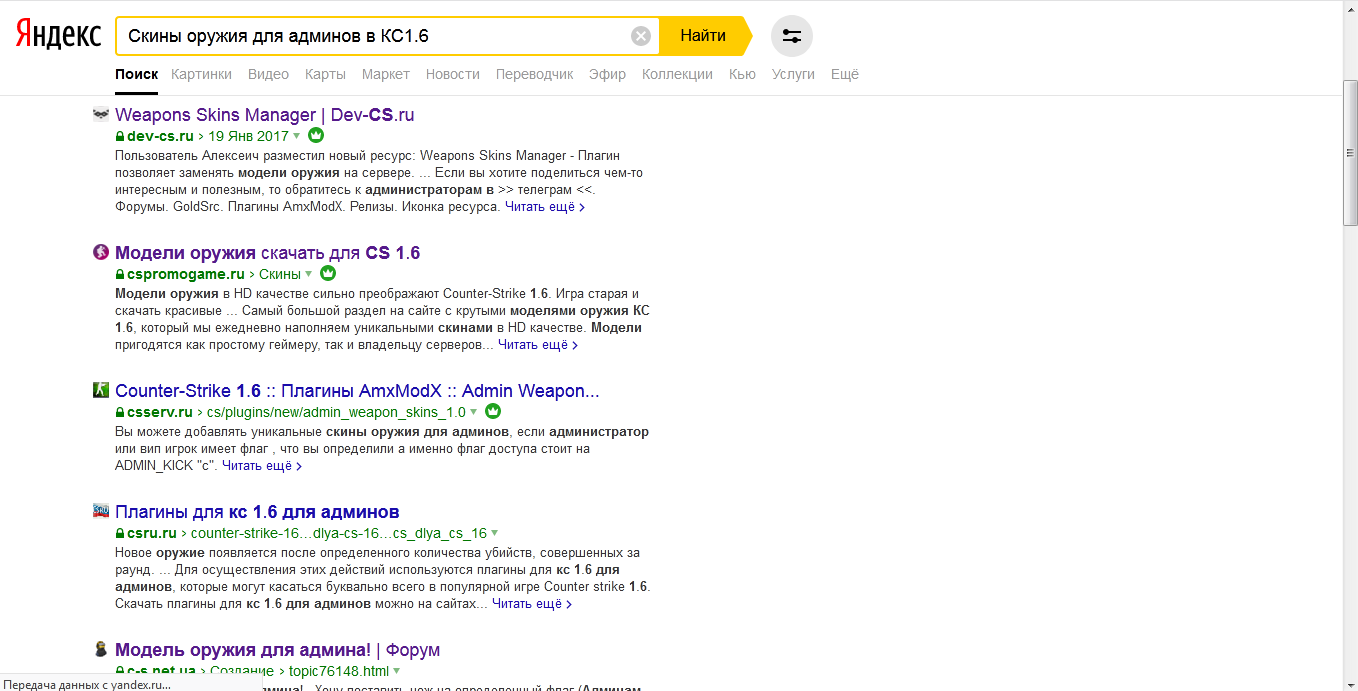Click green crown badge next to dev-cs.ru
Screen dimensions: 1358x691
click(x=316, y=136)
